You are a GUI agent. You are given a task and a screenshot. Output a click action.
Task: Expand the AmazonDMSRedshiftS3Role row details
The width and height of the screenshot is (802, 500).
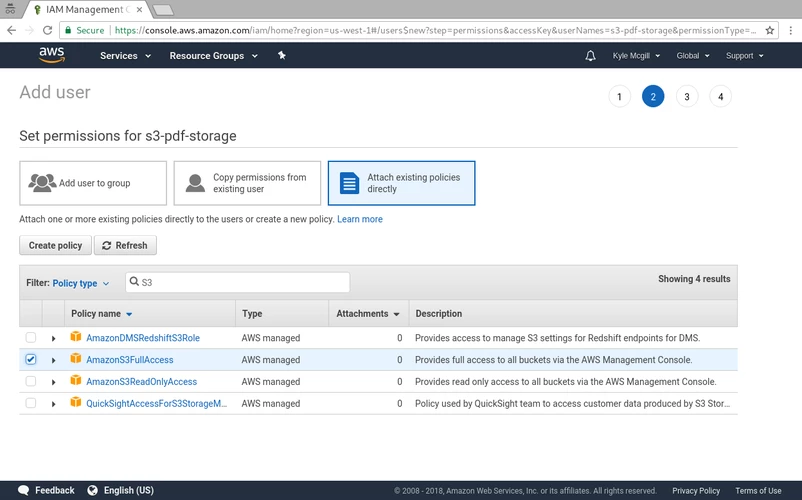pos(53,338)
